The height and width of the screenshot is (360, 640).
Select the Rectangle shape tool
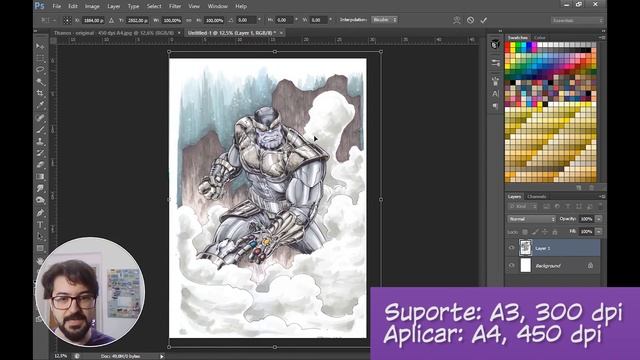click(x=40, y=248)
